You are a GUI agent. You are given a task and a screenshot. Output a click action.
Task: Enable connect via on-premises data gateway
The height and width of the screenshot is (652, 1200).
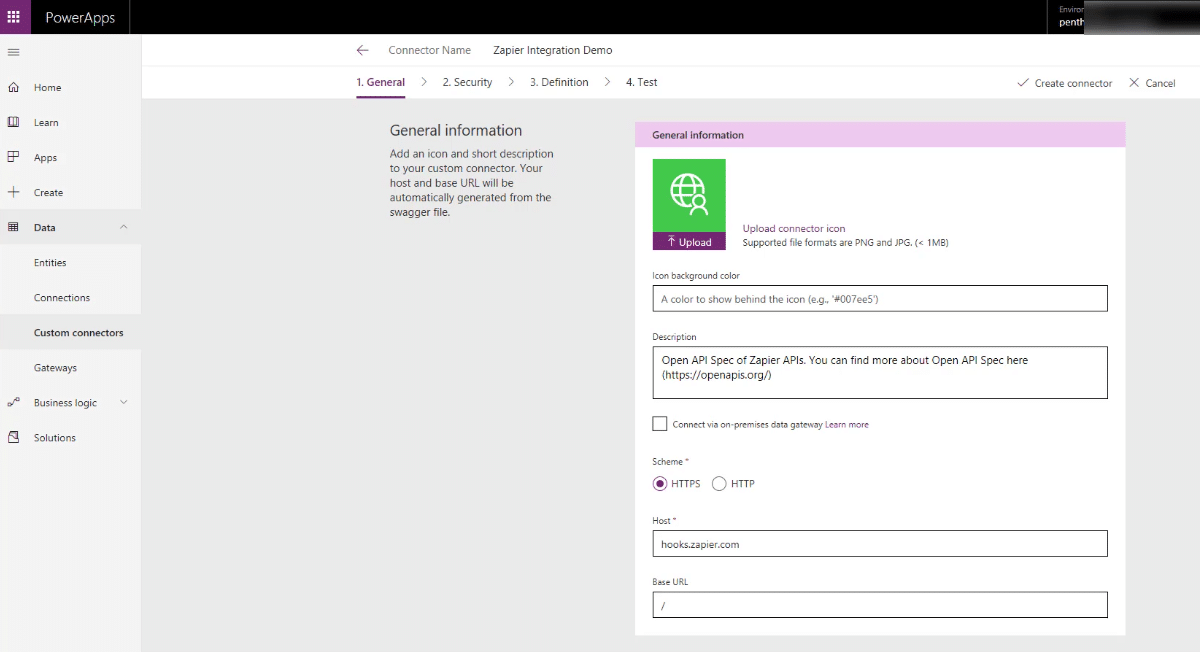(x=659, y=424)
